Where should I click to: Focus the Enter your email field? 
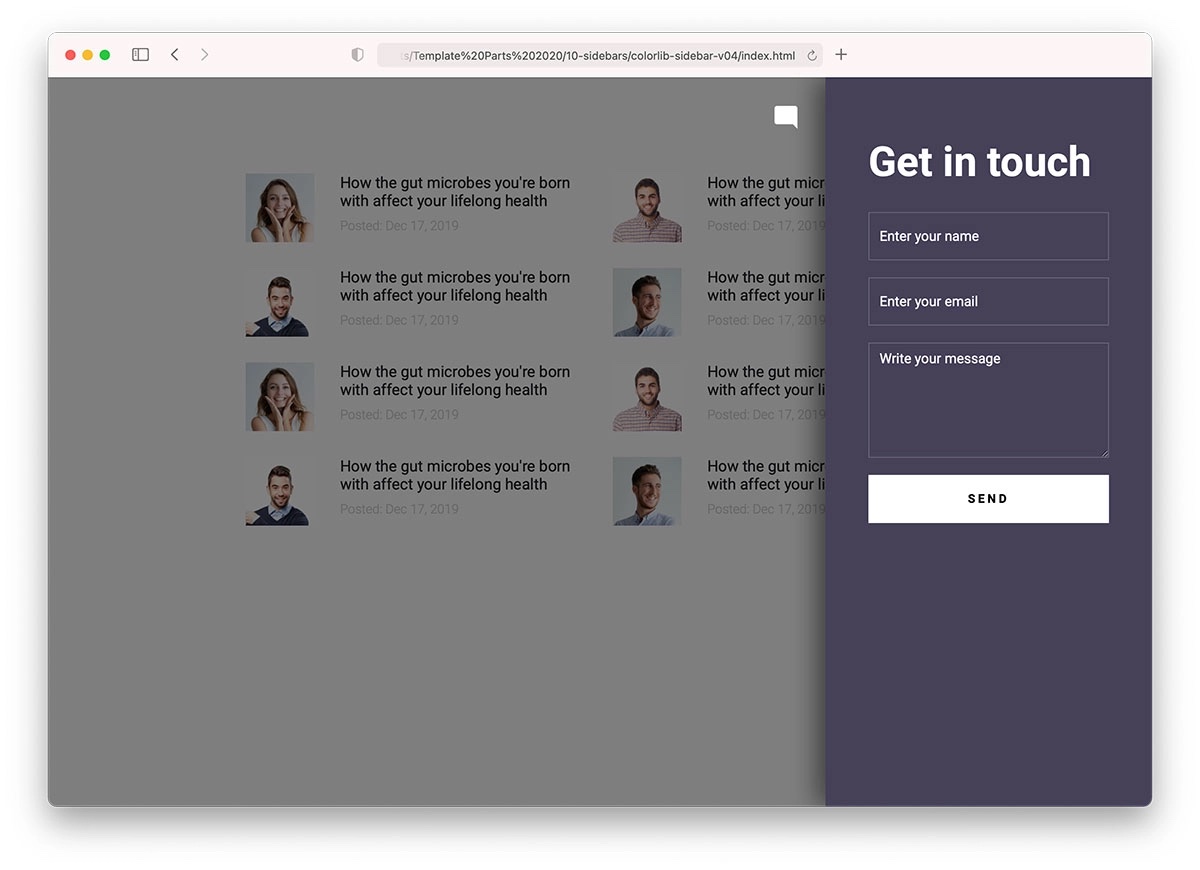(x=988, y=301)
